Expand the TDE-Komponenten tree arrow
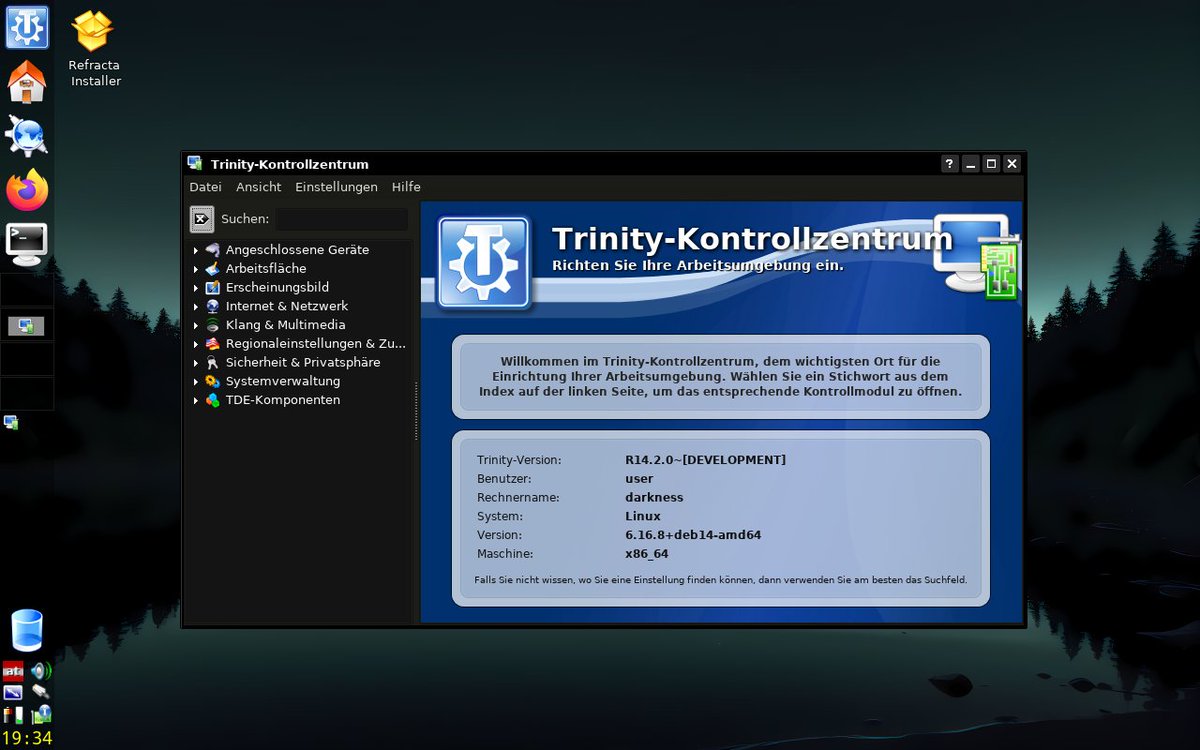This screenshot has width=1200, height=750. [196, 400]
